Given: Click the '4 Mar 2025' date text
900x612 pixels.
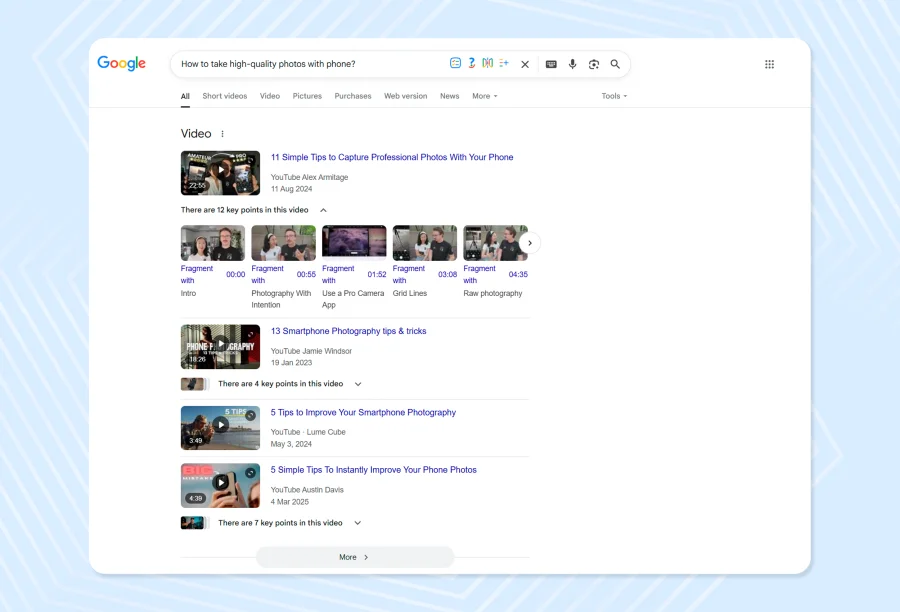Looking at the screenshot, I should [x=289, y=502].
